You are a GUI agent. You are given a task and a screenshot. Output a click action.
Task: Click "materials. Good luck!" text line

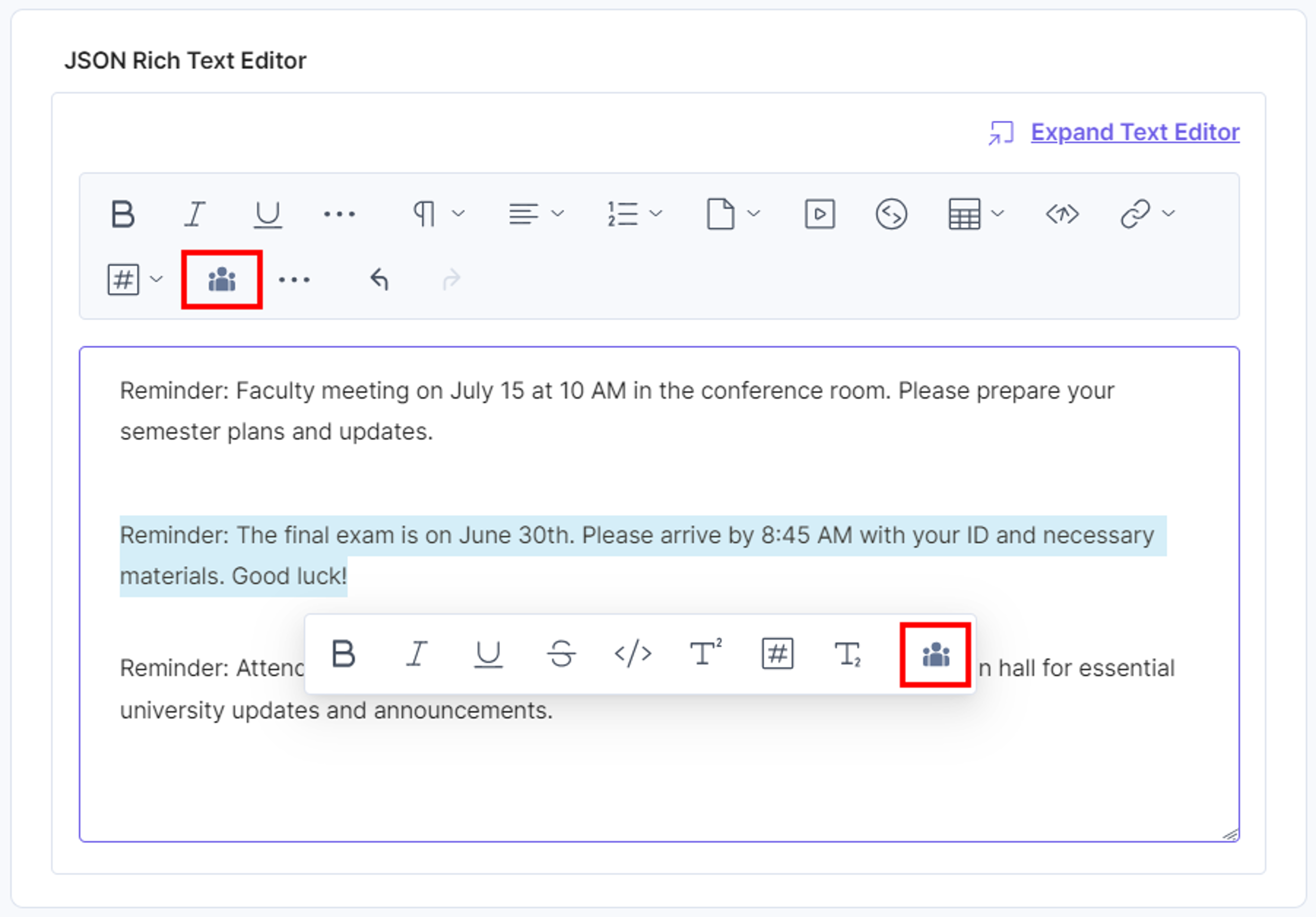233,576
